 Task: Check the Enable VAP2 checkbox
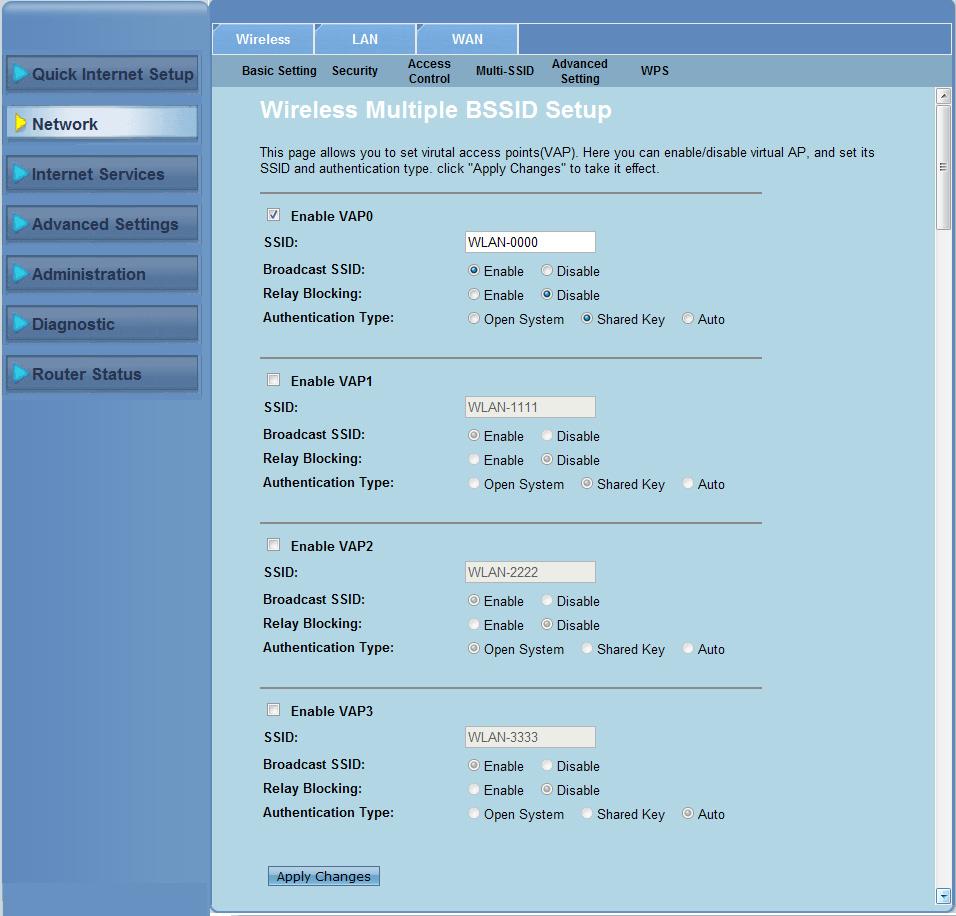273,545
